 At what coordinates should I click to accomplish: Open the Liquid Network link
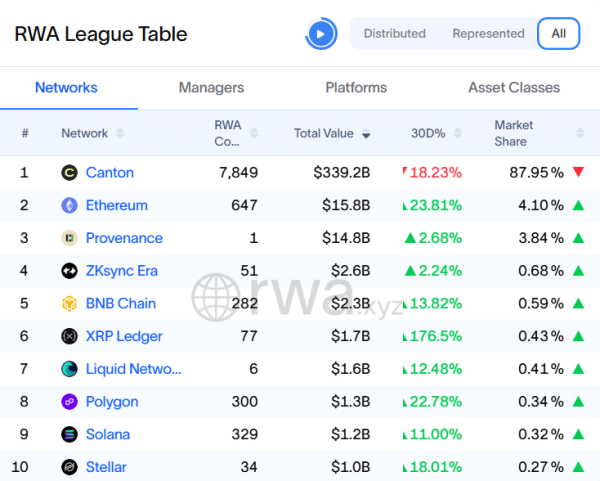point(133,369)
